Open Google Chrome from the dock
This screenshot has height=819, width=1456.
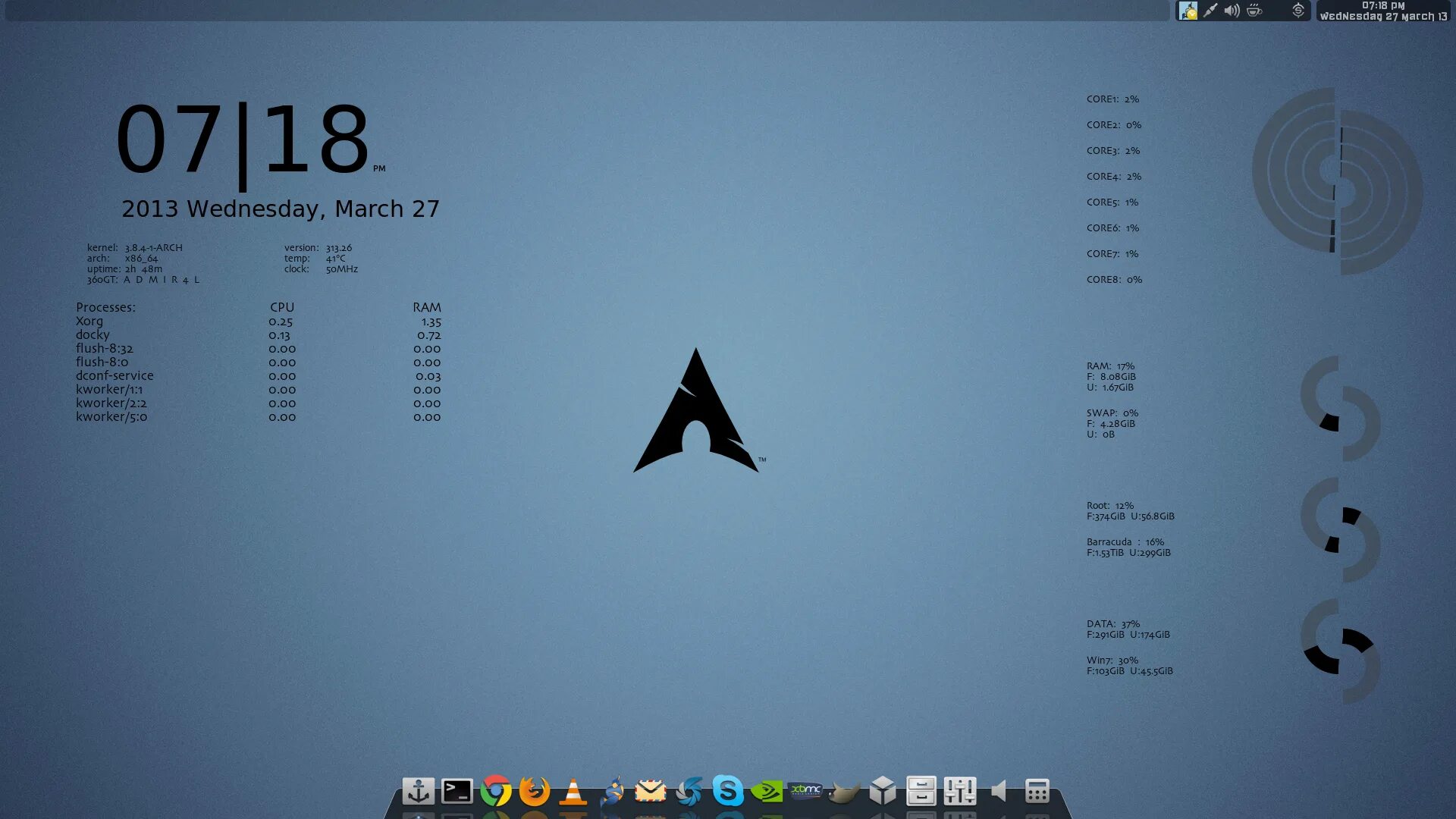pos(496,791)
